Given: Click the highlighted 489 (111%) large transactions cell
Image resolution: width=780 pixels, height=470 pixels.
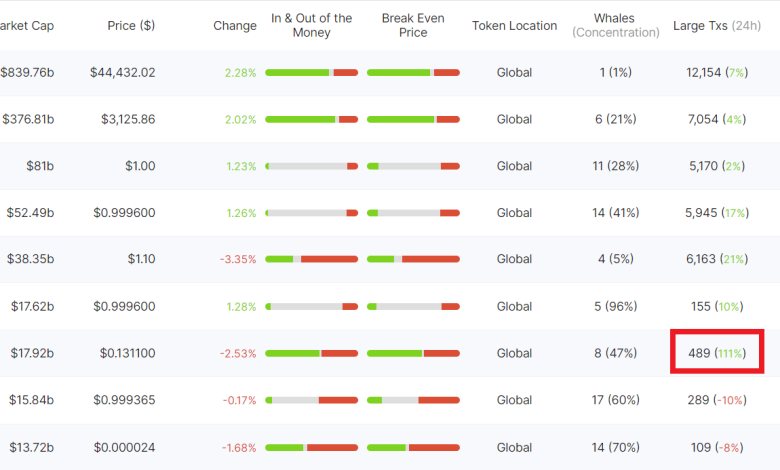Looking at the screenshot, I should [x=717, y=353].
